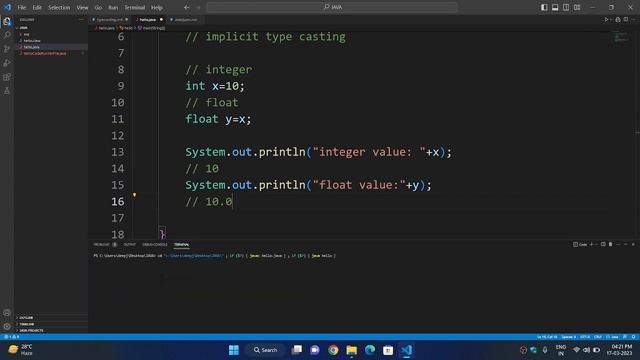Screen dimensions: 640x360
Task: Click the minimap in editor
Action: (622, 37)
